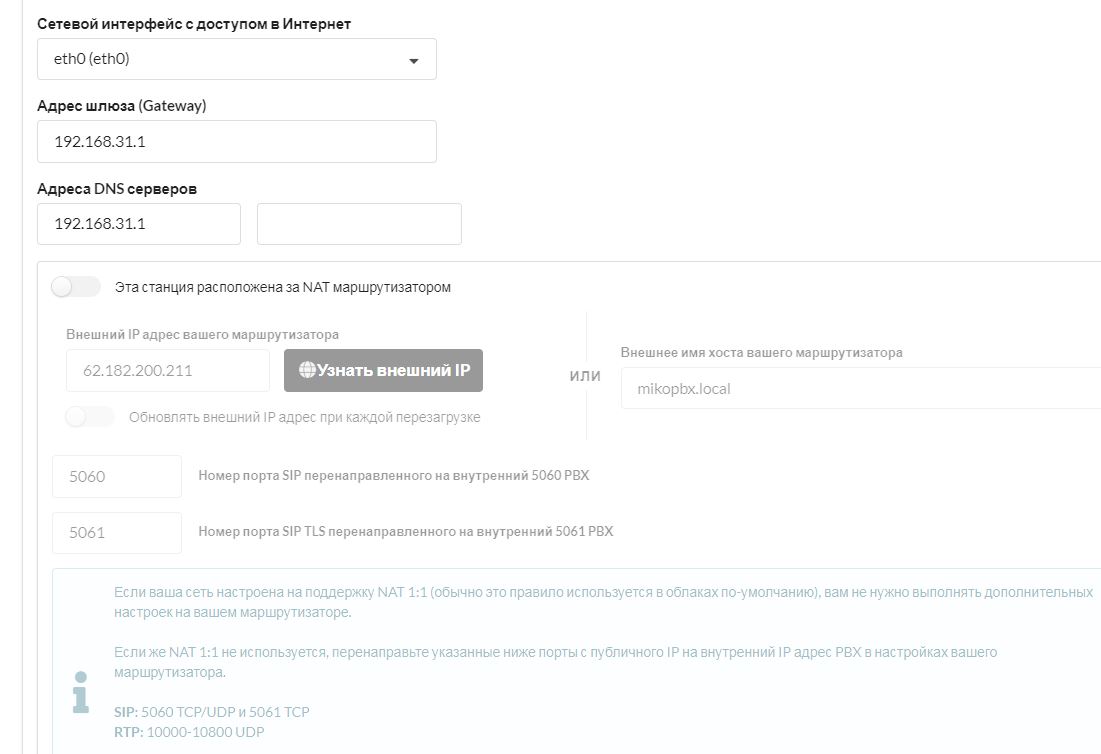Click the globe icon on the external IP button

coord(307,370)
